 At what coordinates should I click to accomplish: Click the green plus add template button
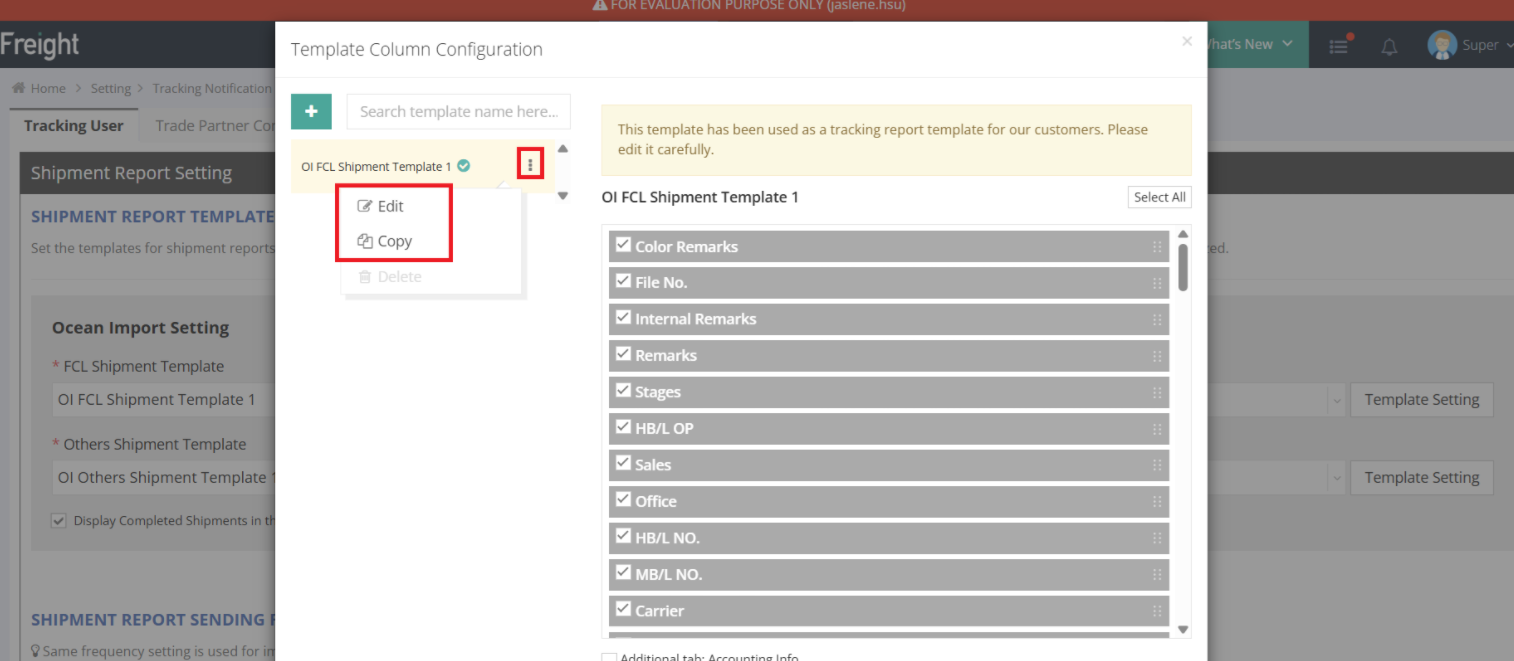[311, 112]
